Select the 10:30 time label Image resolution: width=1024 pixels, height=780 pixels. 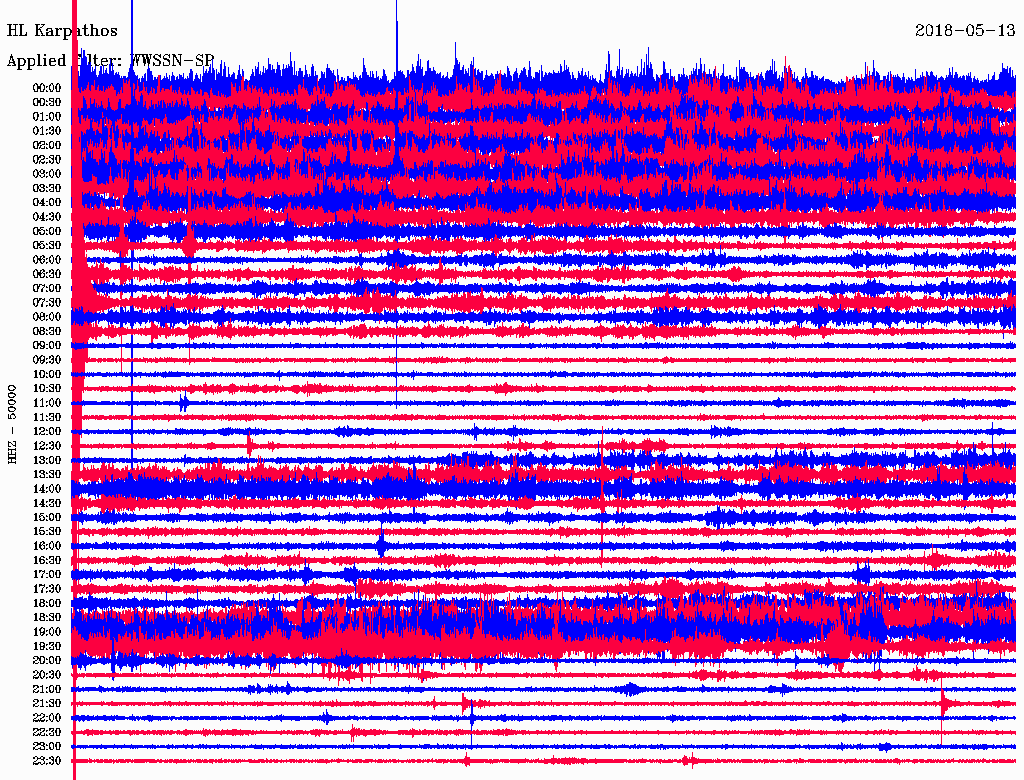46,389
